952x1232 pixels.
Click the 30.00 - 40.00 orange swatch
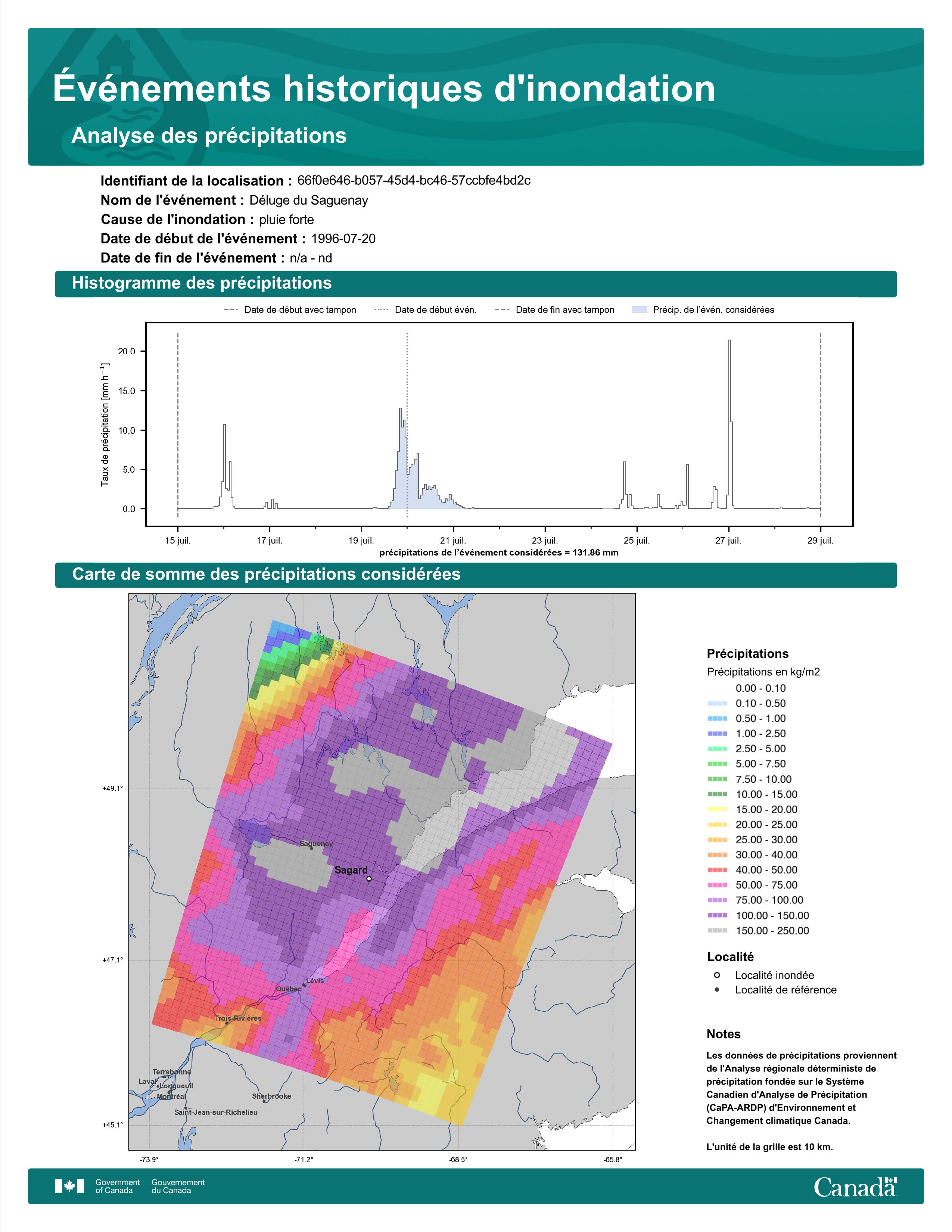(x=717, y=855)
